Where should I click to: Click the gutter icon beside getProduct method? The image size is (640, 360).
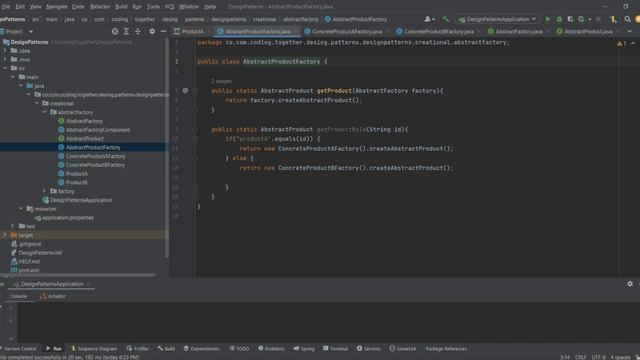coord(185,91)
